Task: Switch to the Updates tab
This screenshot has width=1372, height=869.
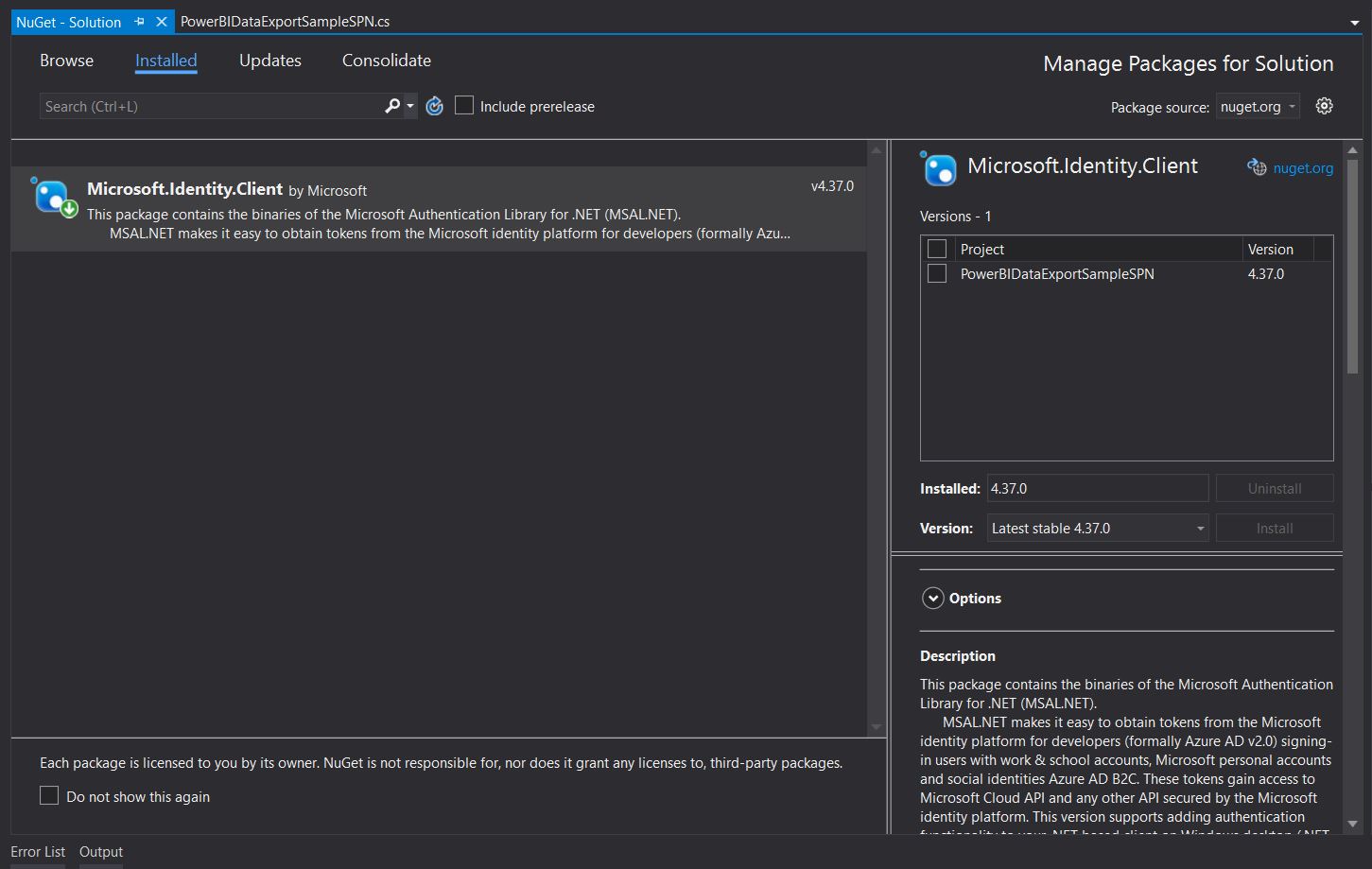Action: pos(269,61)
